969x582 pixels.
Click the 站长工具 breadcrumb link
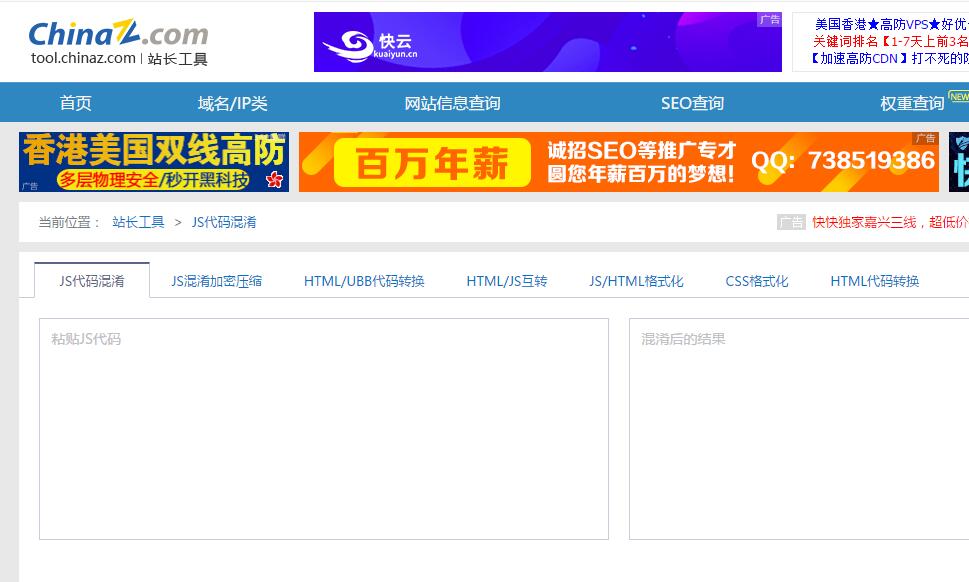coord(137,221)
